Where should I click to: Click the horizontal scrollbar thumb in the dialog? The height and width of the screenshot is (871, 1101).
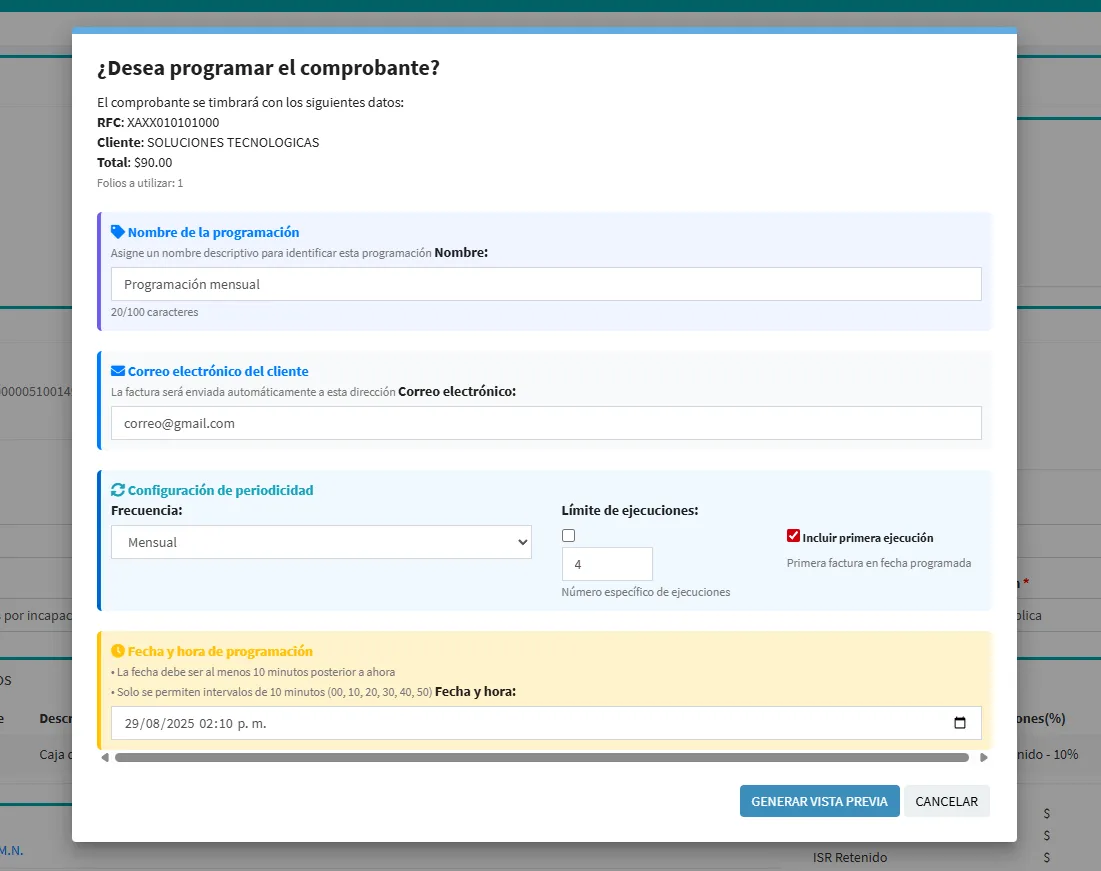click(542, 757)
